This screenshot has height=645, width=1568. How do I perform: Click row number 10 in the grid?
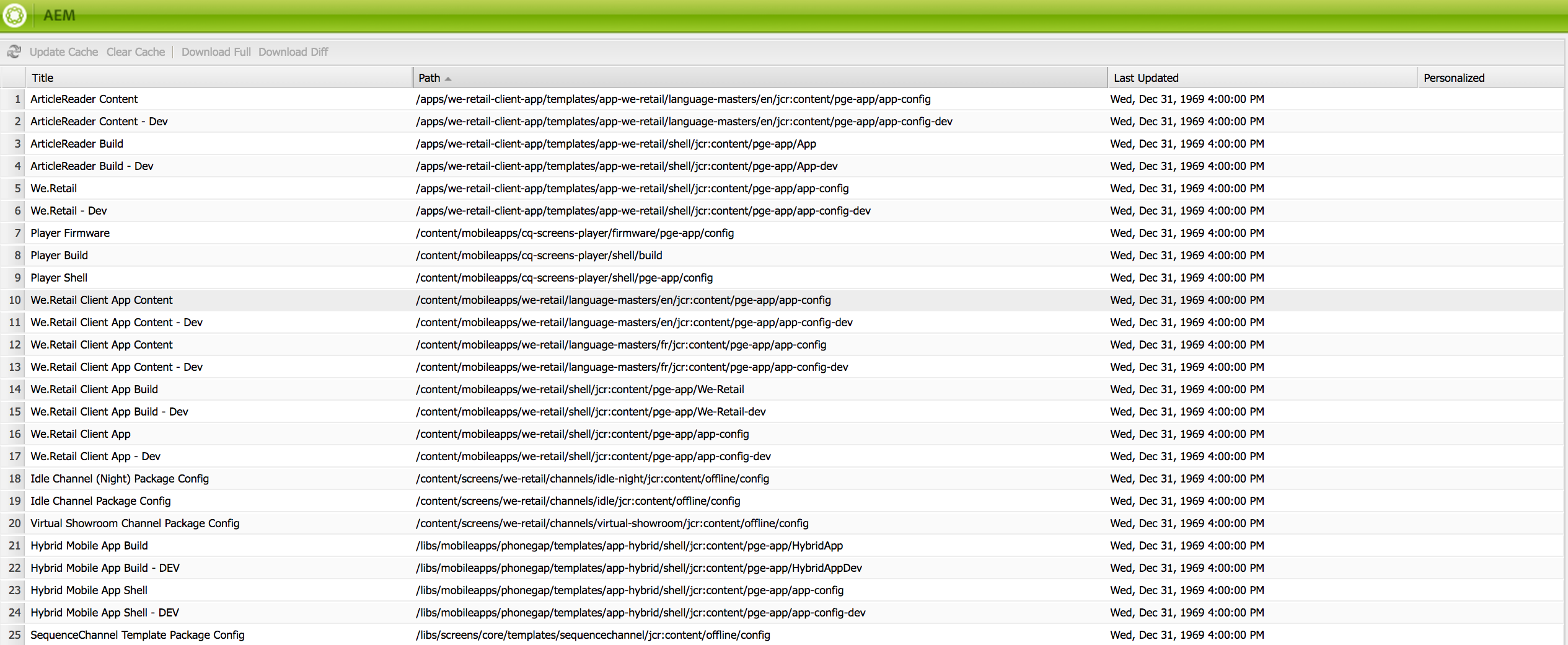[x=15, y=300]
